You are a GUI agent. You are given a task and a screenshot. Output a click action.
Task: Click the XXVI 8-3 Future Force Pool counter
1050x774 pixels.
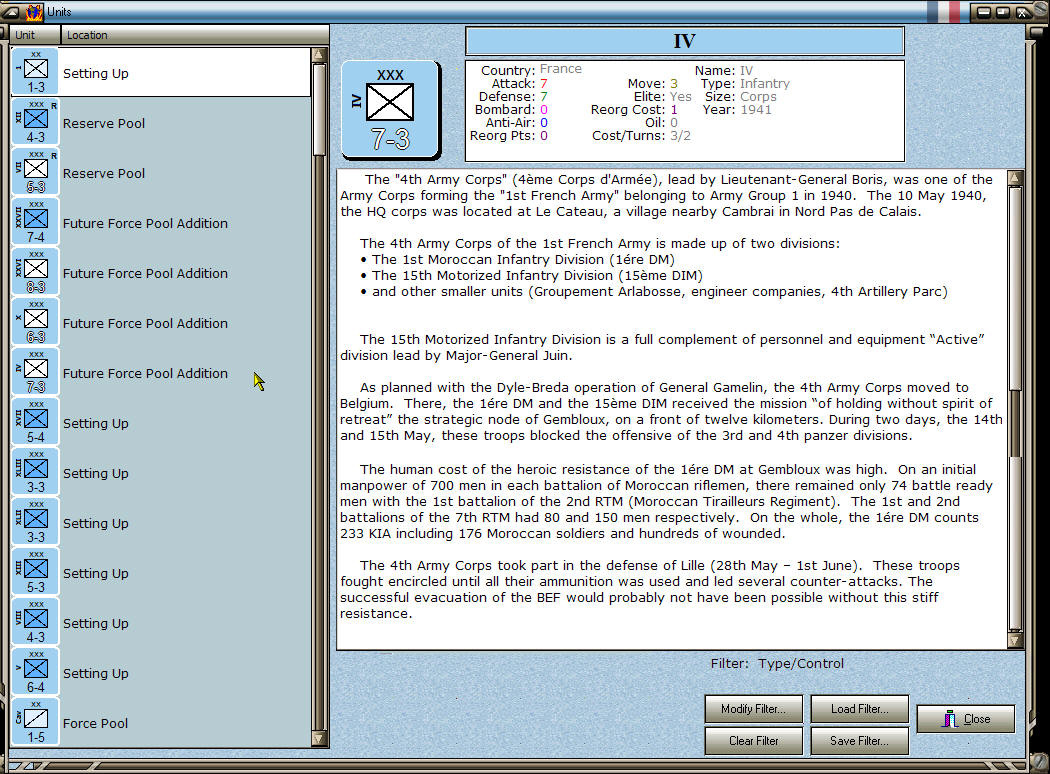[34, 273]
